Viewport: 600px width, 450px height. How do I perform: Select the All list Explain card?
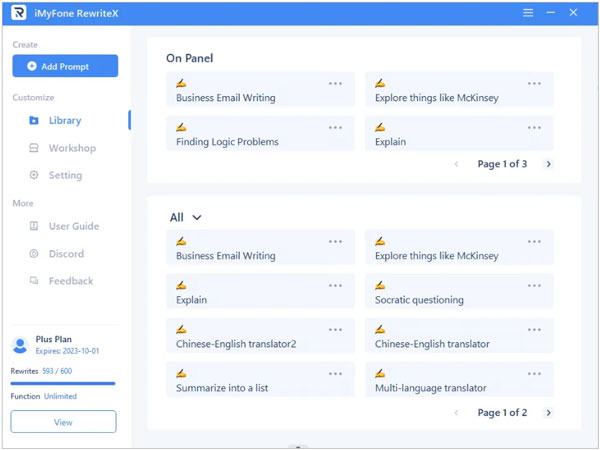261,292
